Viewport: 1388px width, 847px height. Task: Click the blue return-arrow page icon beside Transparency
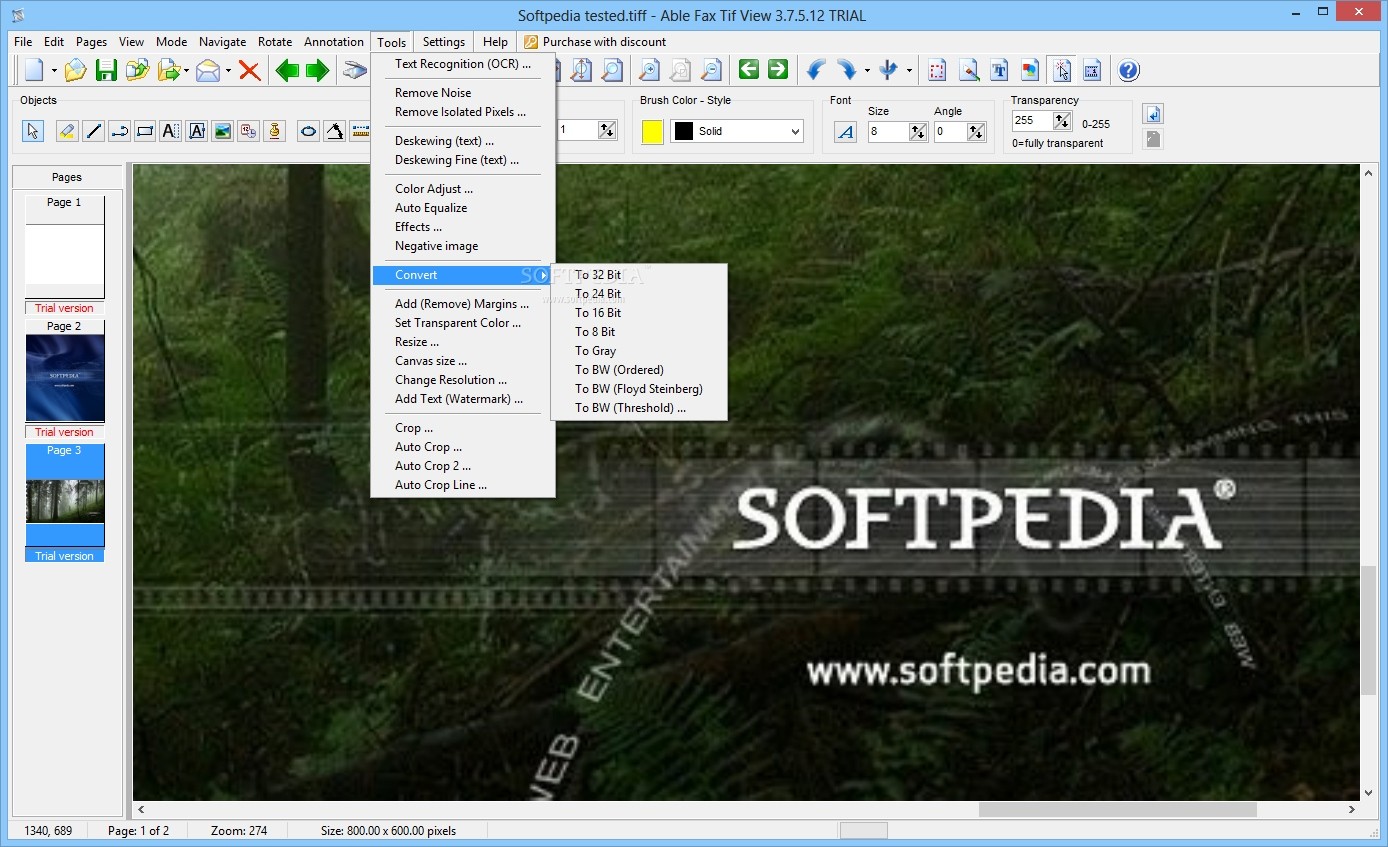click(x=1153, y=114)
